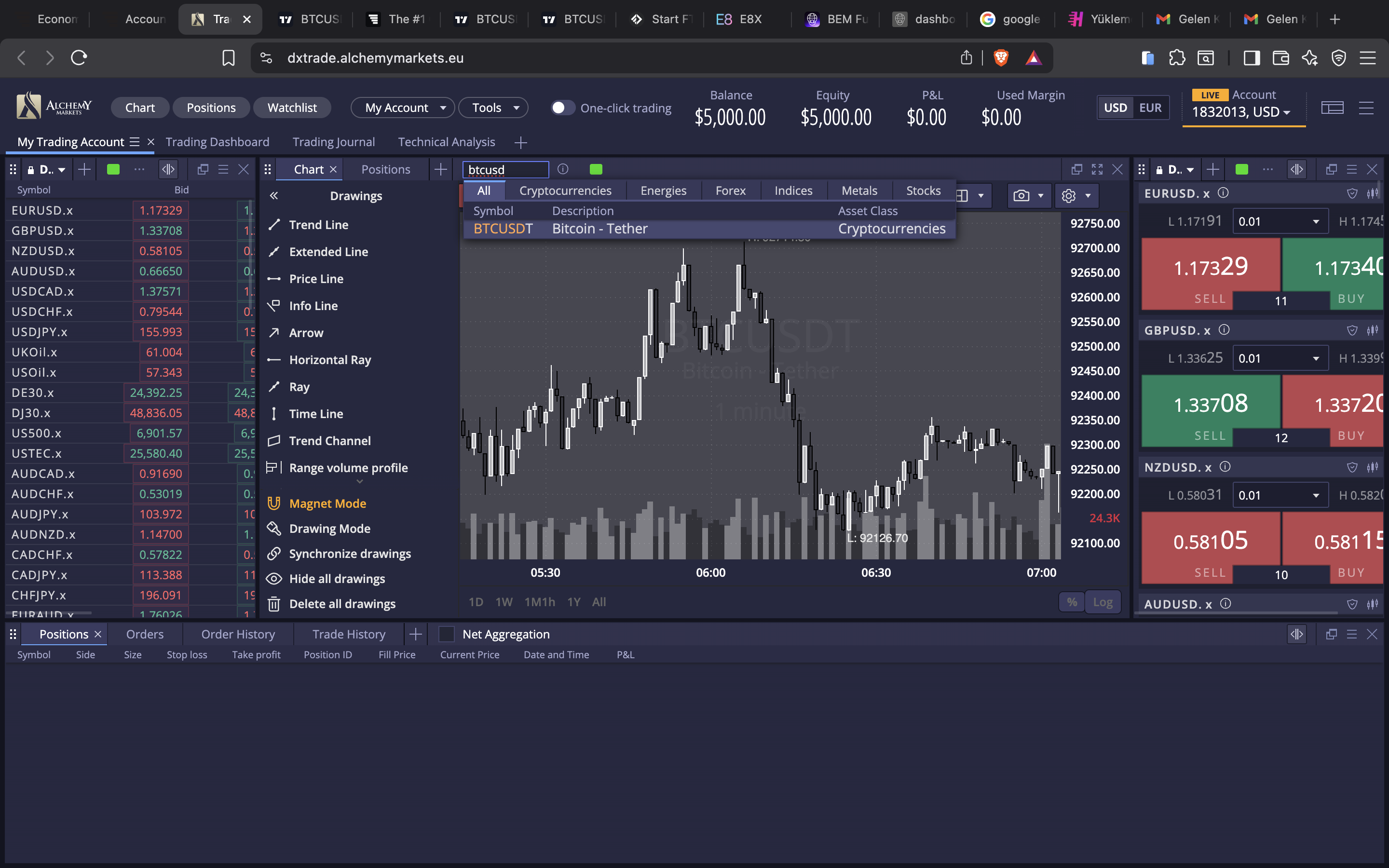The width and height of the screenshot is (1389, 868).
Task: Toggle One-click trading switch
Action: point(562,108)
